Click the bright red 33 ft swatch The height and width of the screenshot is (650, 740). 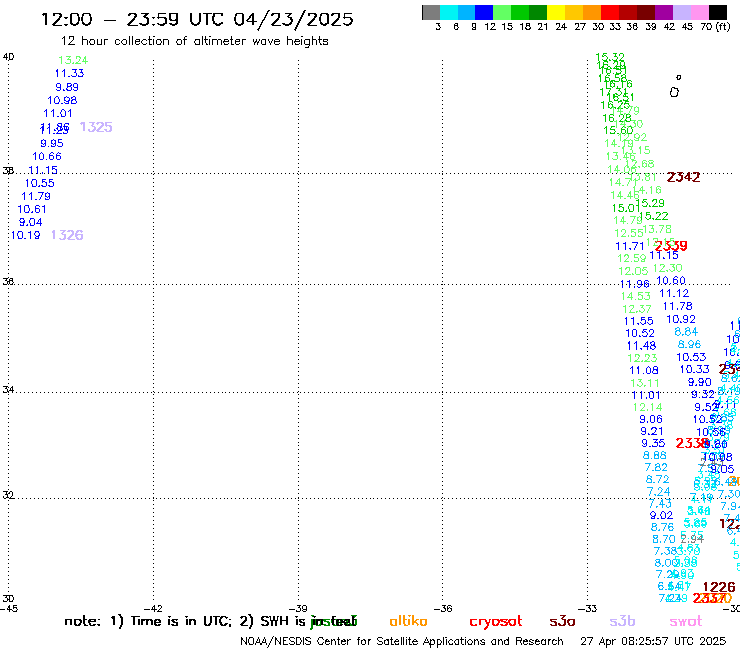click(x=610, y=12)
